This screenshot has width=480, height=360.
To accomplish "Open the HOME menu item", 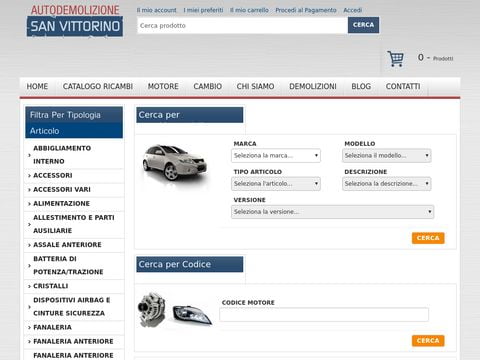I will 37,87.
